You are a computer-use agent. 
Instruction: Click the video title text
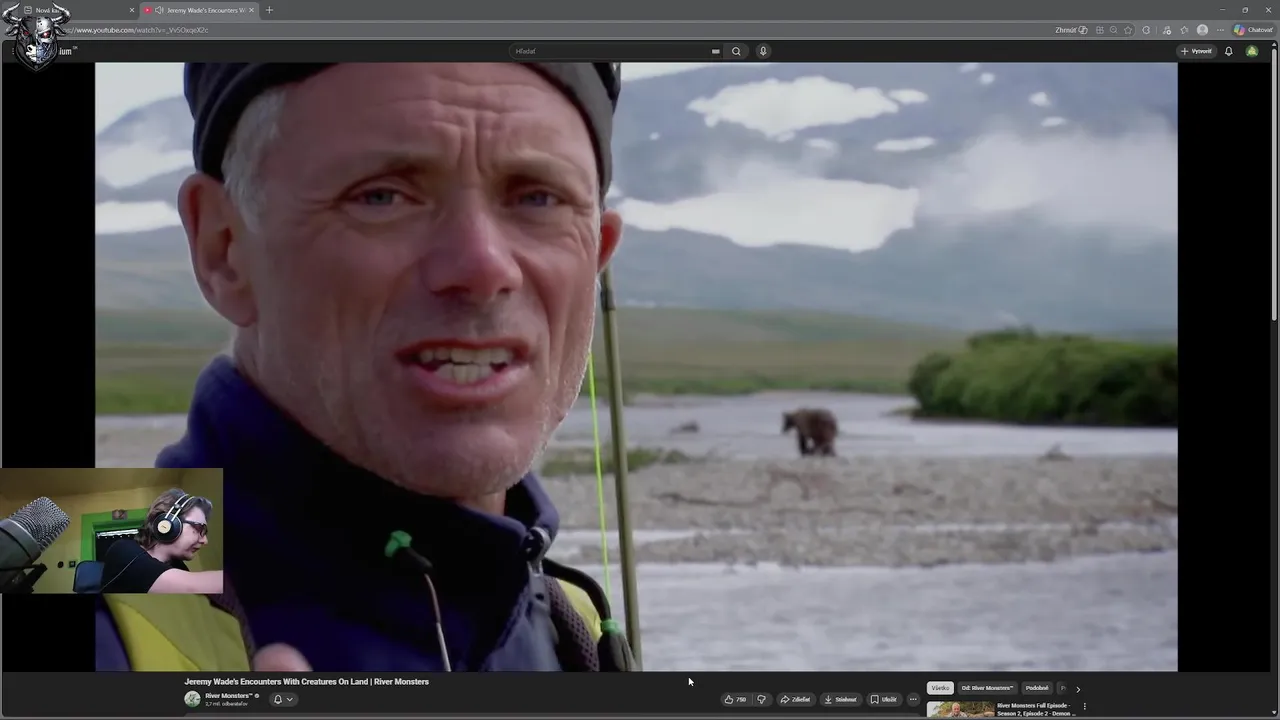(x=306, y=682)
